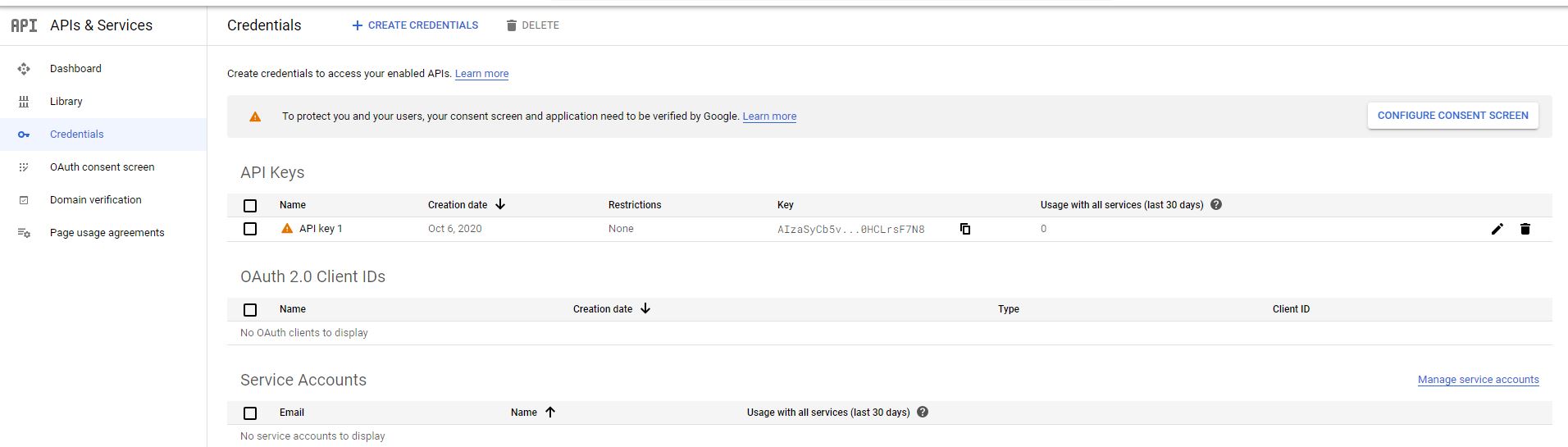This screenshot has height=447, width=1568.
Task: Click the pencil icon to edit API key 1
Action: click(1497, 229)
